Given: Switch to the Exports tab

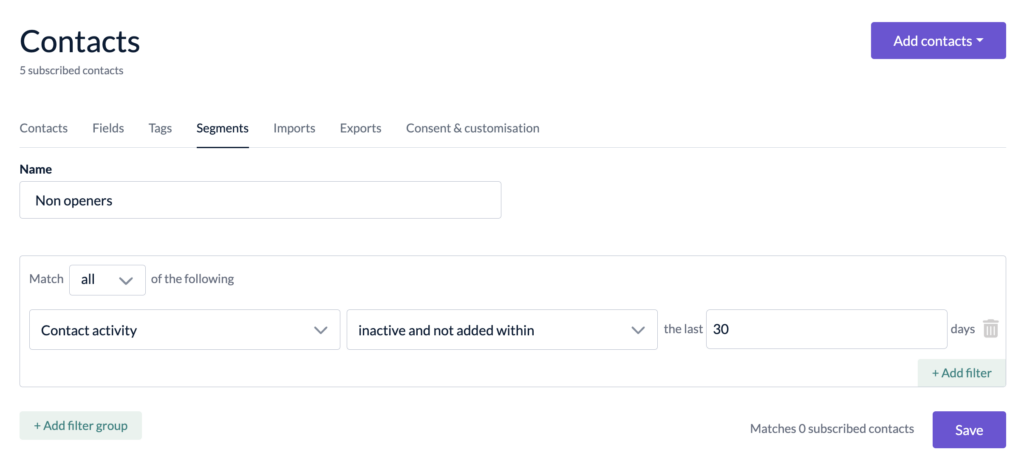Looking at the screenshot, I should [360, 128].
